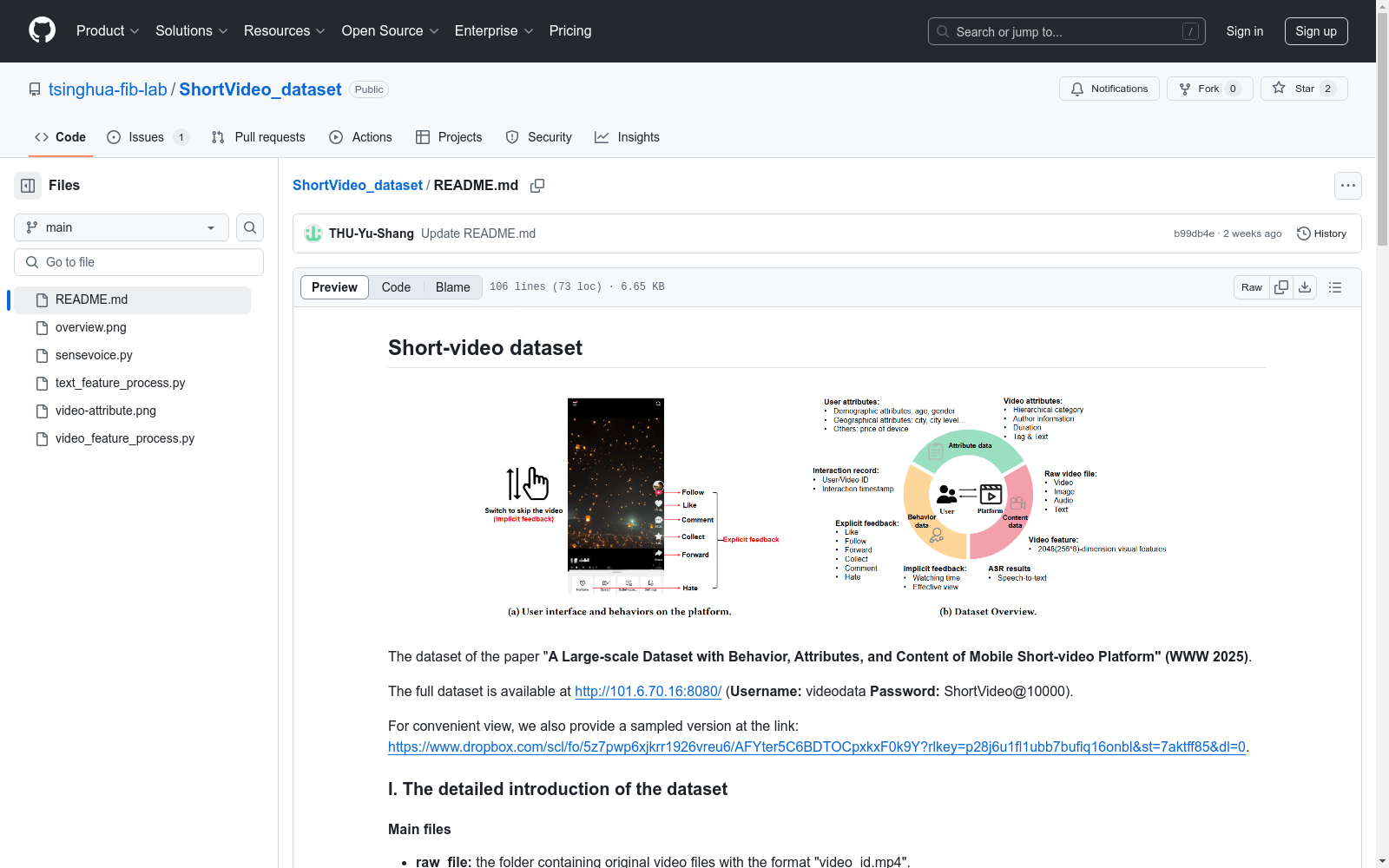Star the ShortVideo_dataset repository
The image size is (1389, 868).
click(1304, 89)
